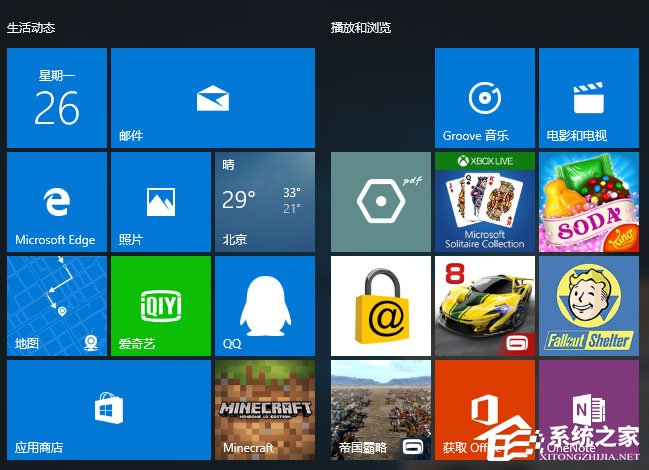This screenshot has width=649, height=470.
Task: Click the calendar tile showing 26
Action: coord(57,98)
